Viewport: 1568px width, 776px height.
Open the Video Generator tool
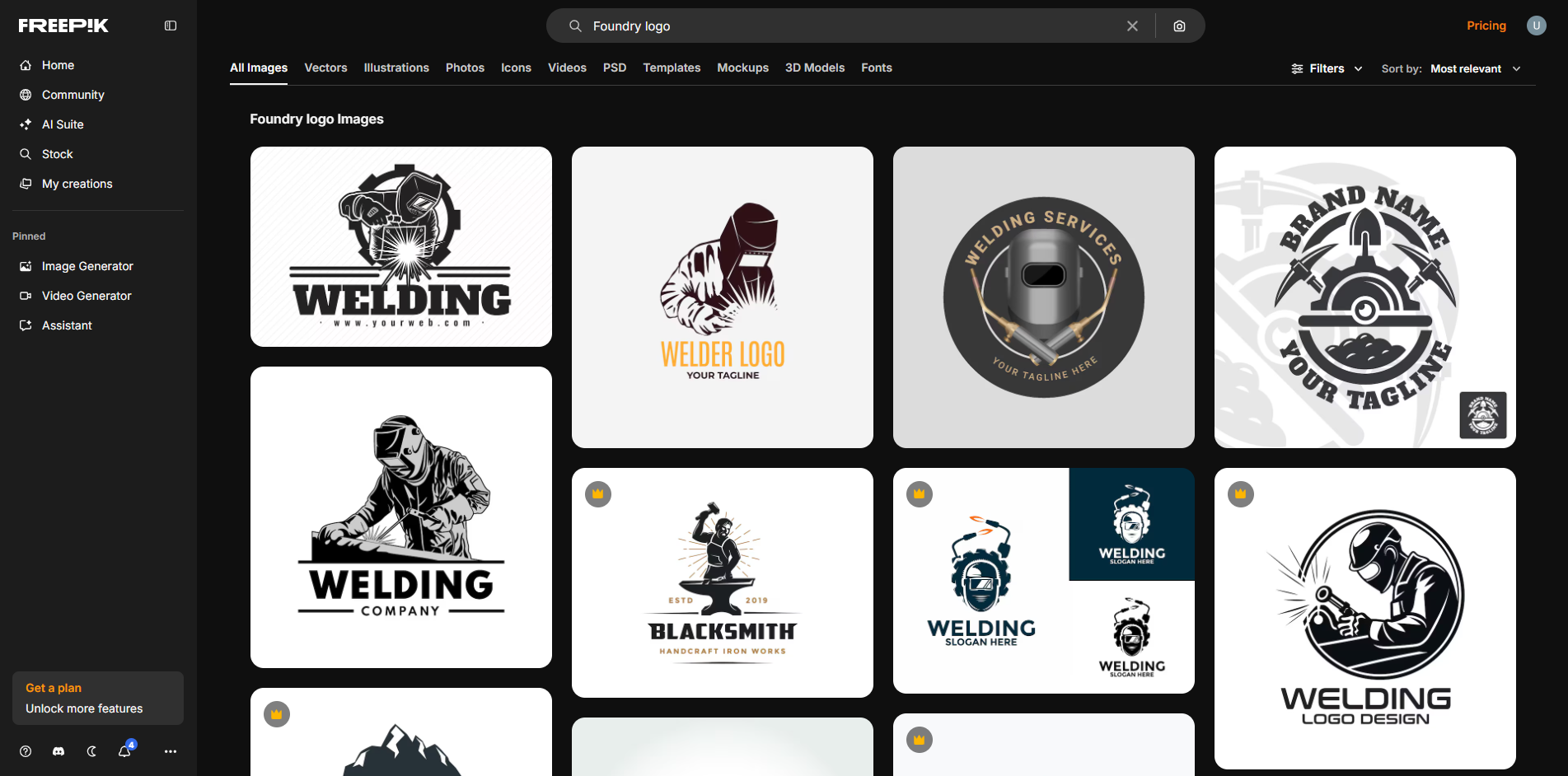[x=86, y=295]
